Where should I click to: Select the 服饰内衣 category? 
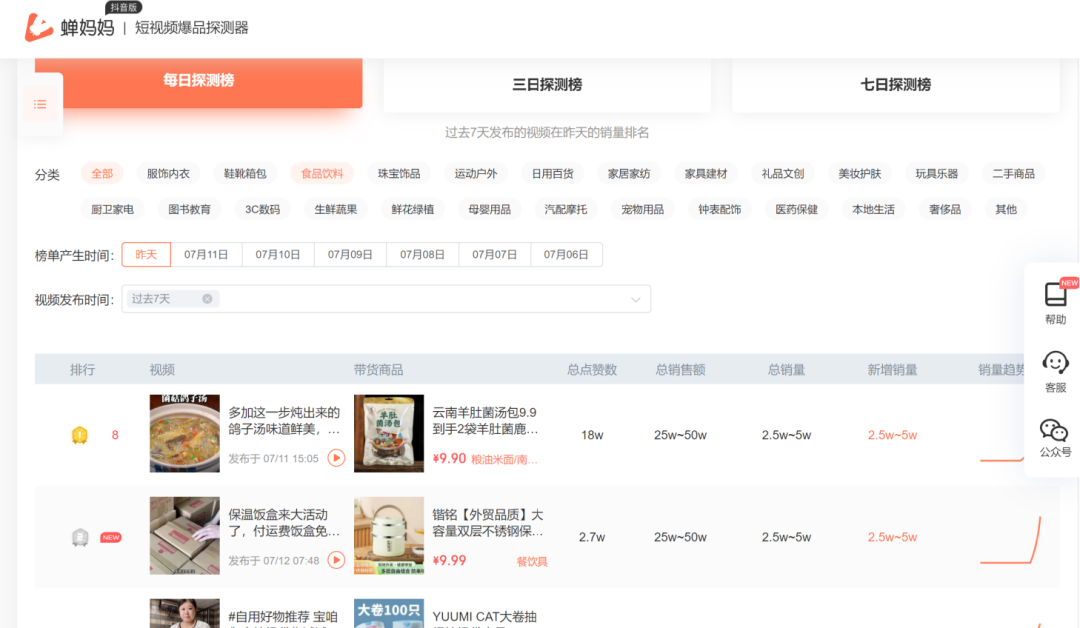168,174
